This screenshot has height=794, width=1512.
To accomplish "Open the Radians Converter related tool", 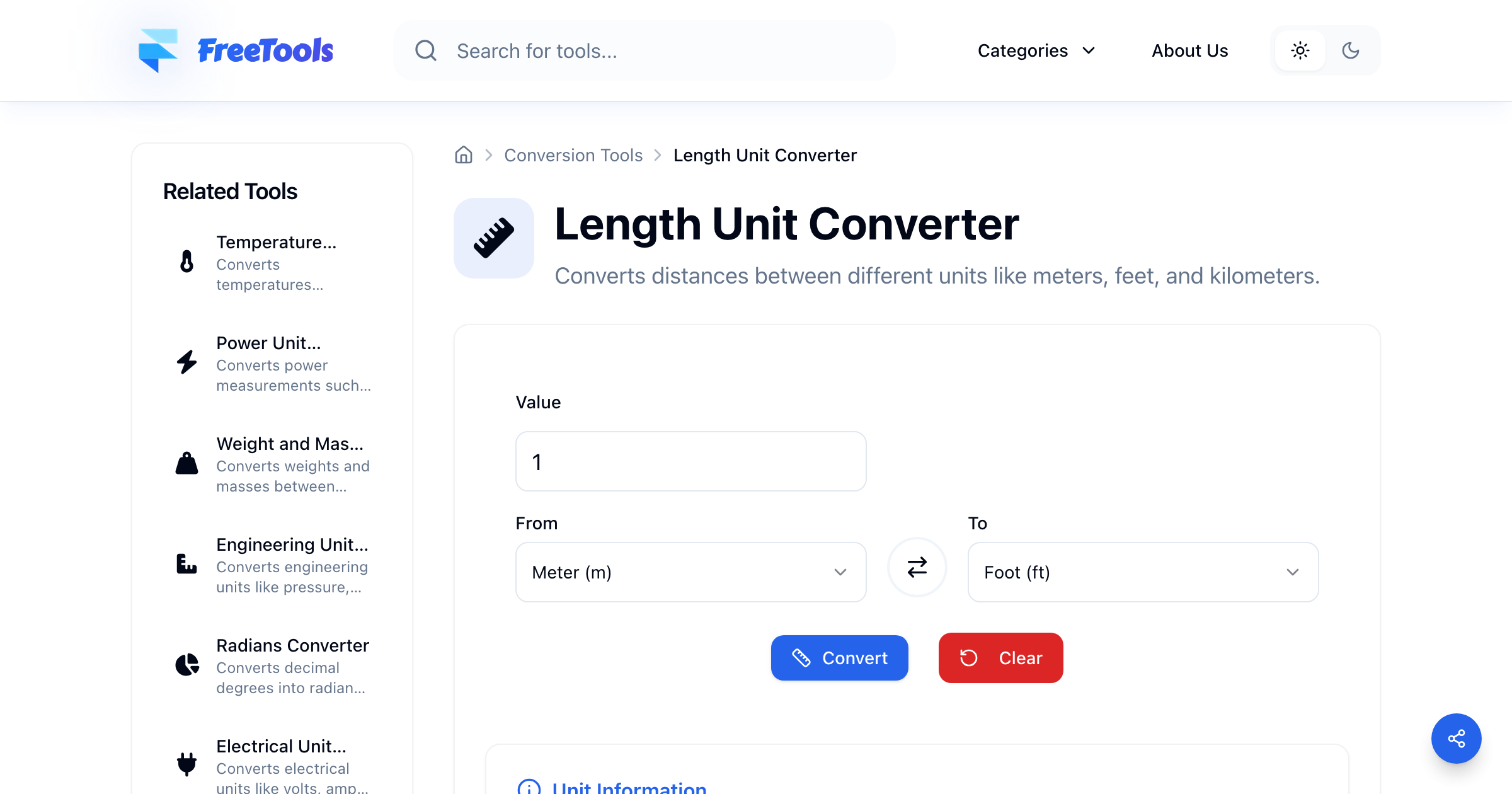I will (x=273, y=665).
